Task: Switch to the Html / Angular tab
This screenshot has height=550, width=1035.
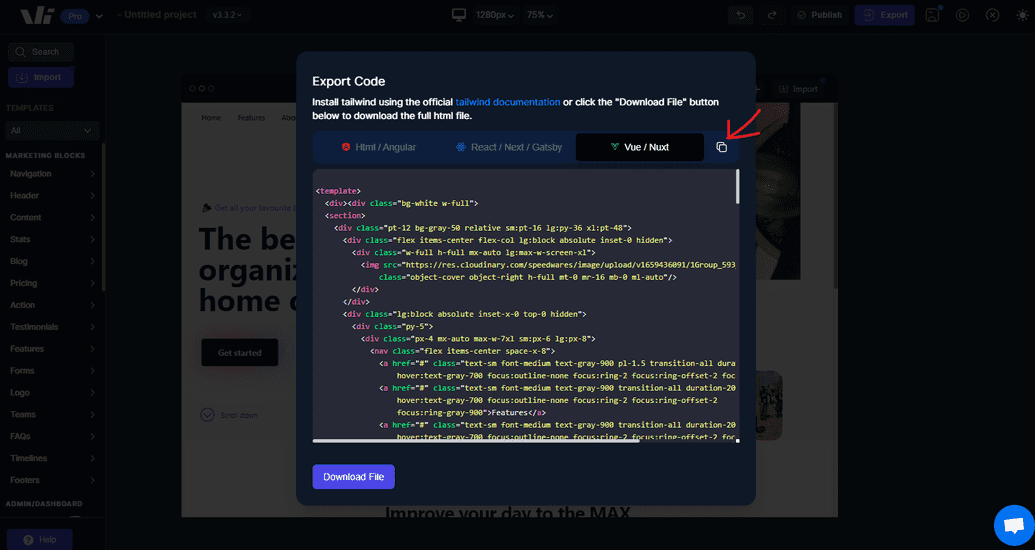Action: (379, 147)
